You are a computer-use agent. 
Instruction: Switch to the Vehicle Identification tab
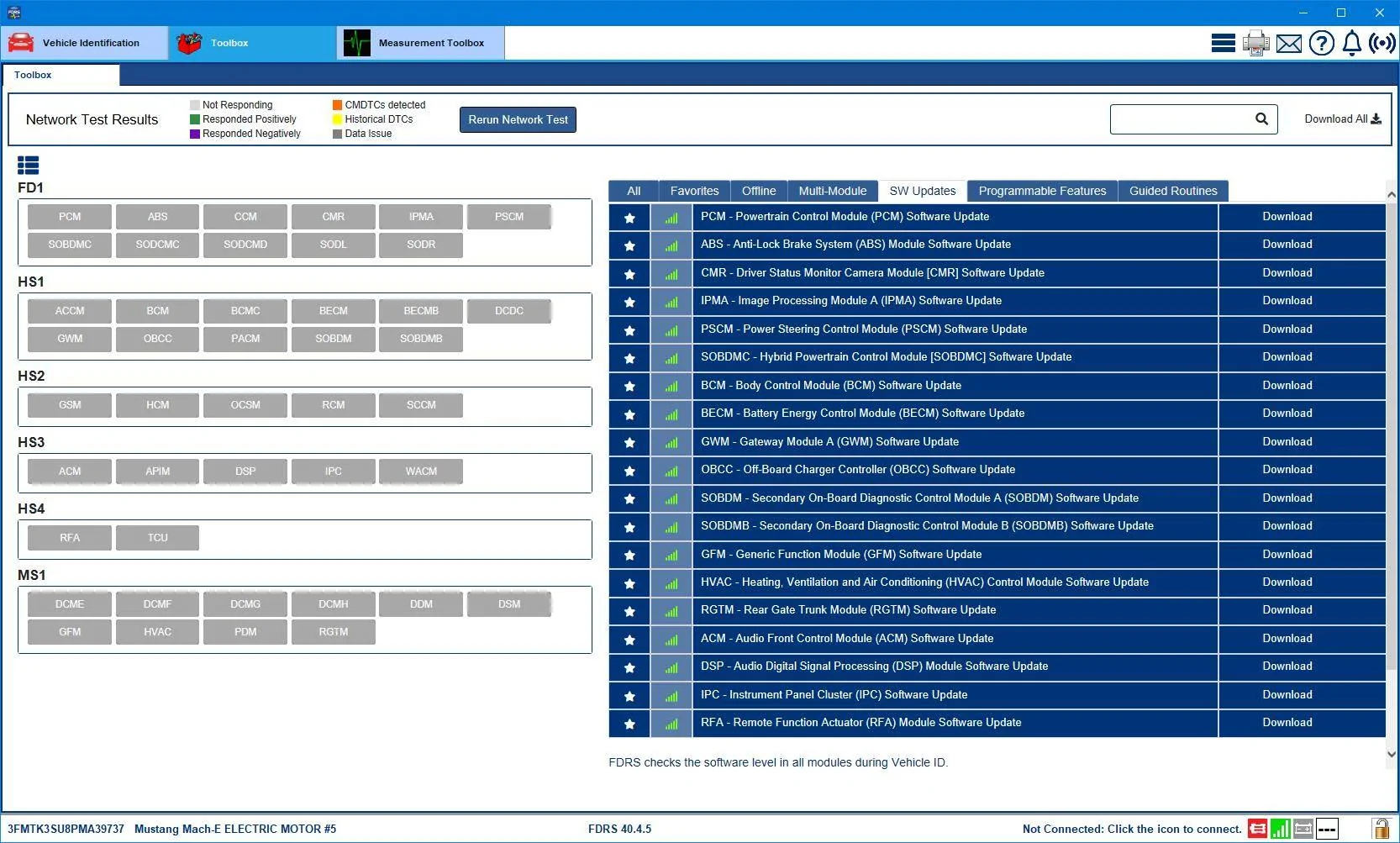(85, 43)
